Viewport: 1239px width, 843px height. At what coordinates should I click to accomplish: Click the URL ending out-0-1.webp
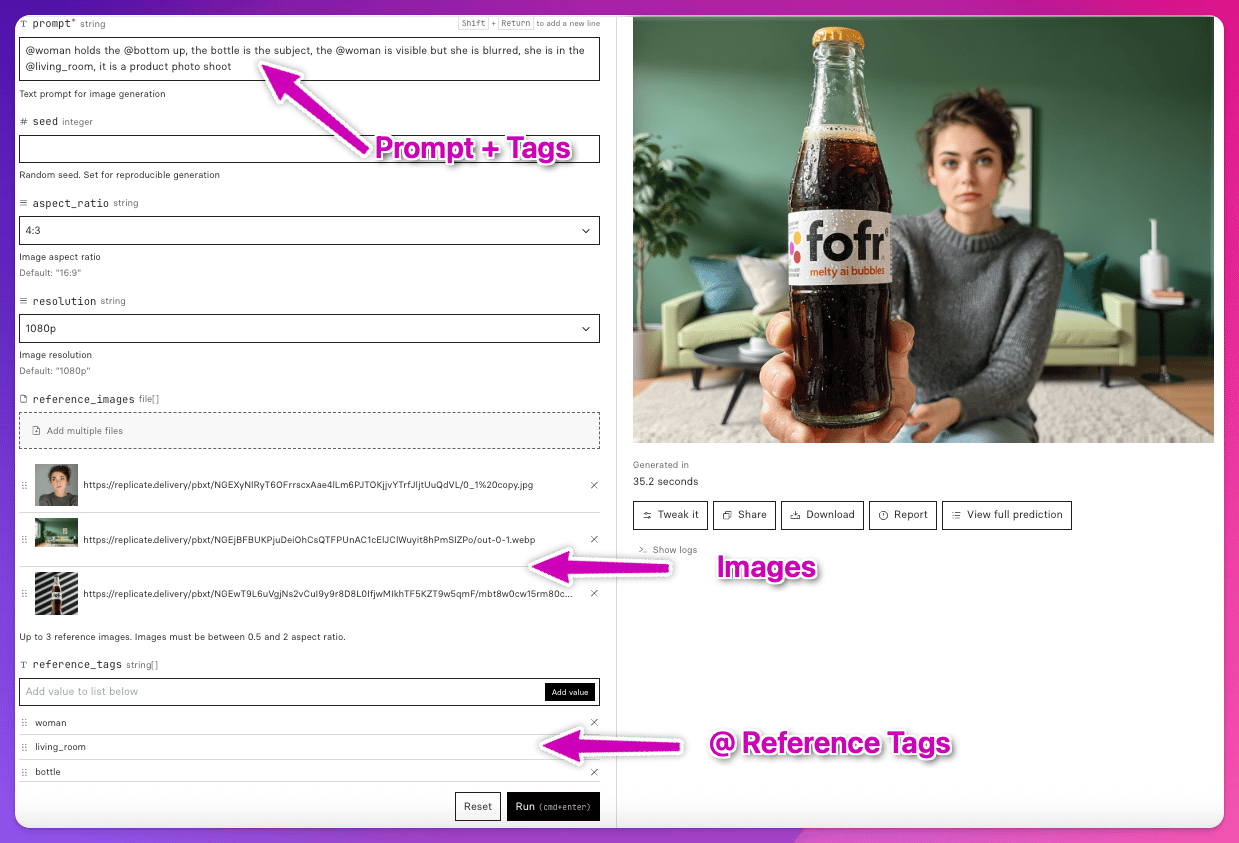(x=309, y=539)
